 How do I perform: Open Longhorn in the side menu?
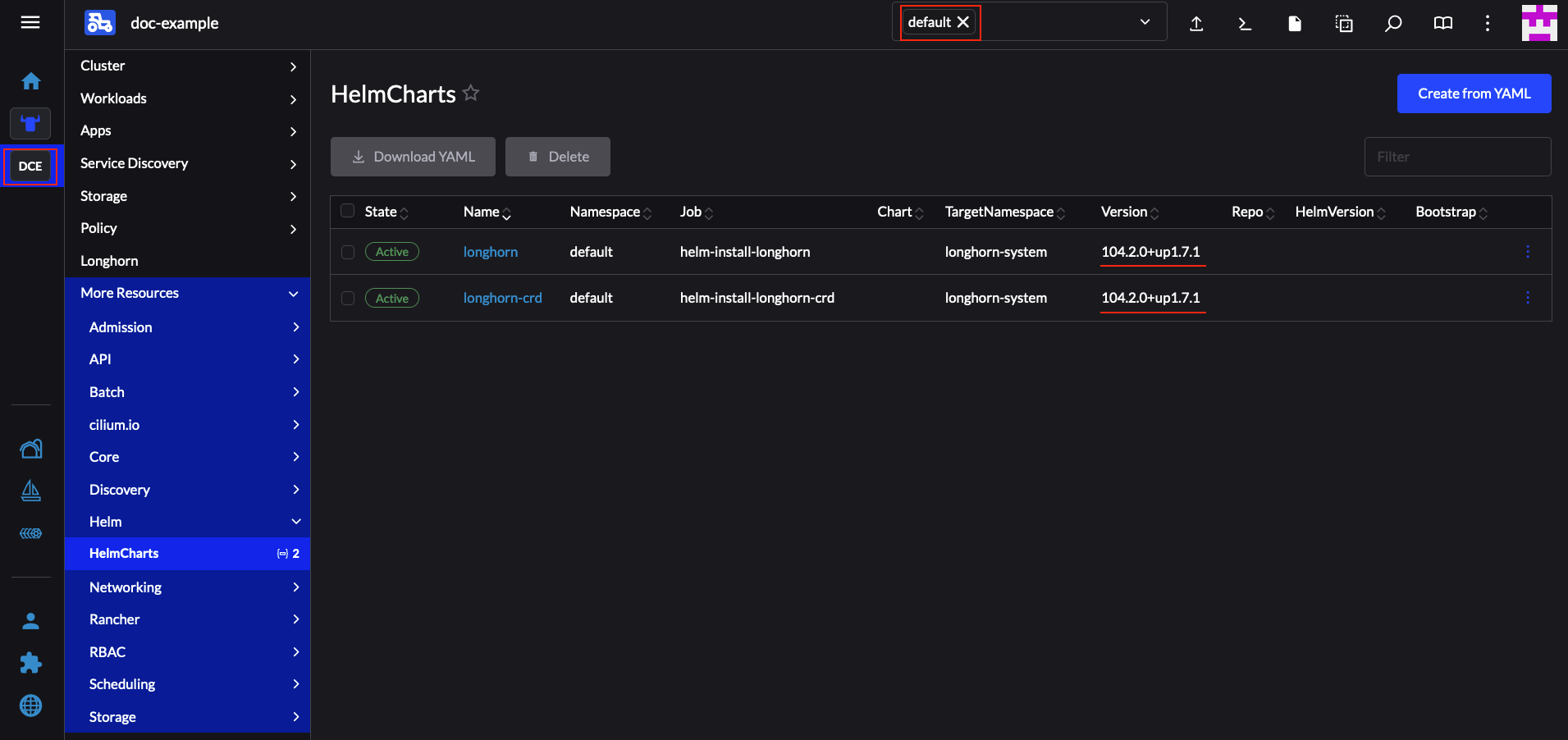pos(109,261)
